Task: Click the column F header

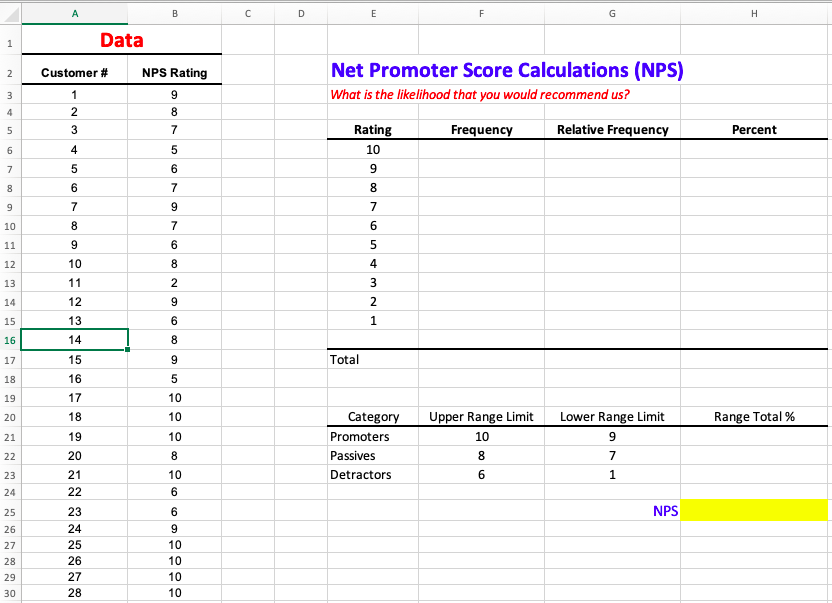Action: click(481, 13)
